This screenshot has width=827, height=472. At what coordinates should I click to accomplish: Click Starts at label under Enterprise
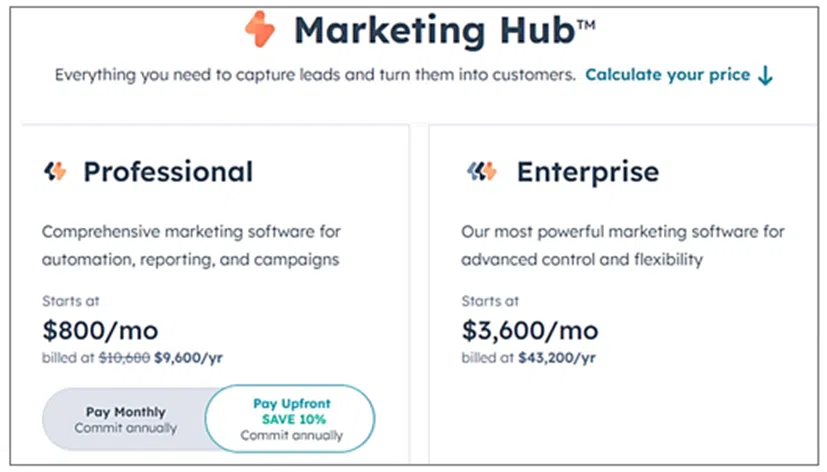pyautogui.click(x=490, y=300)
